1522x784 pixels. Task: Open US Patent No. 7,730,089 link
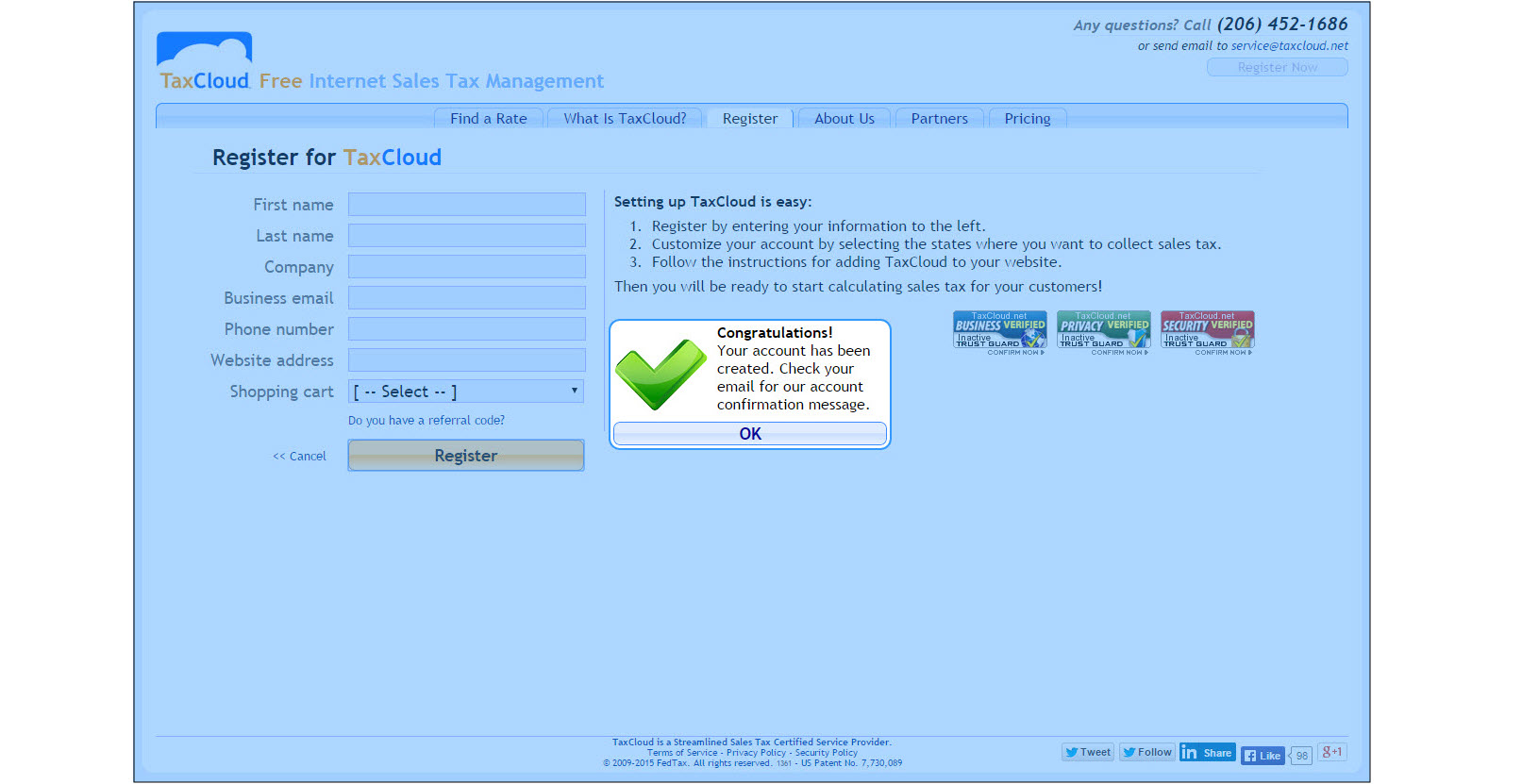coord(851,763)
